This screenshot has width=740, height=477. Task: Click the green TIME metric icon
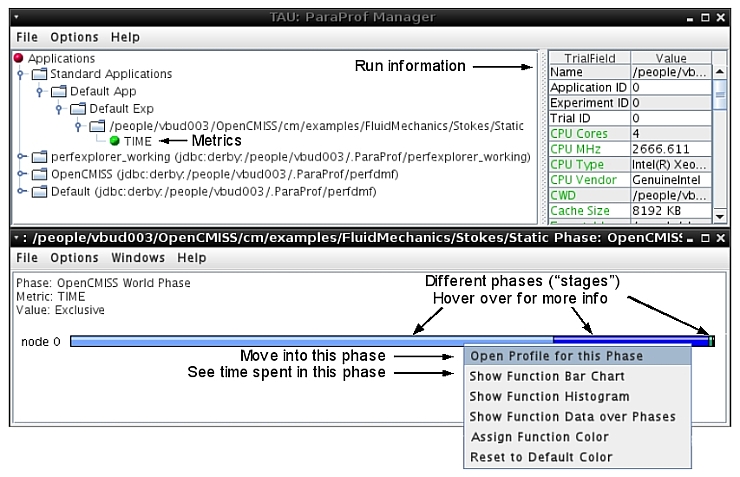(114, 141)
